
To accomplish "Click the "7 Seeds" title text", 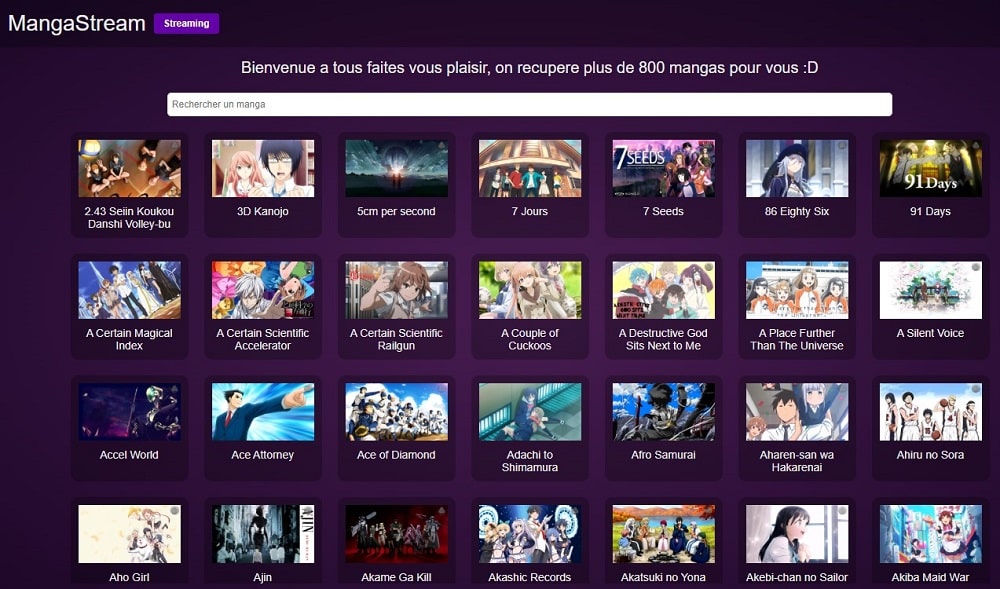I will [663, 212].
